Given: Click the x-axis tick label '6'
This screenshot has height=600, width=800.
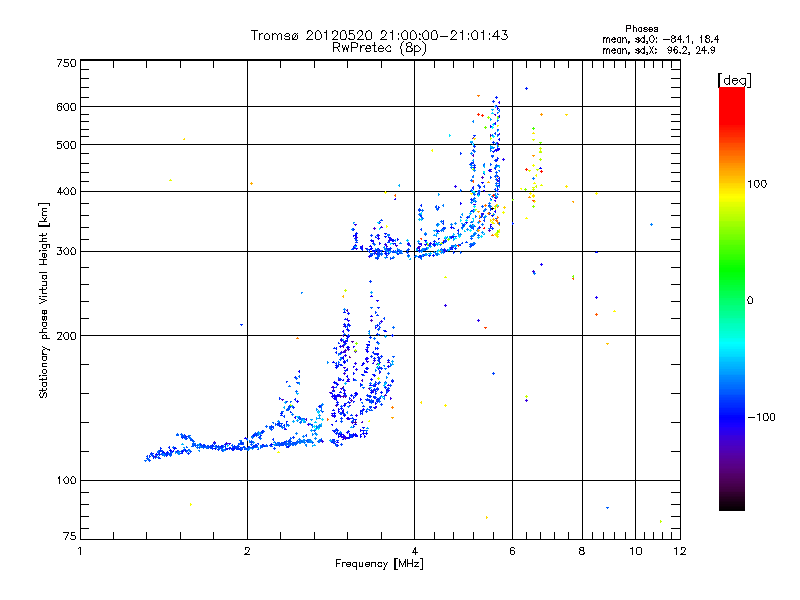Looking at the screenshot, I should click(512, 551).
